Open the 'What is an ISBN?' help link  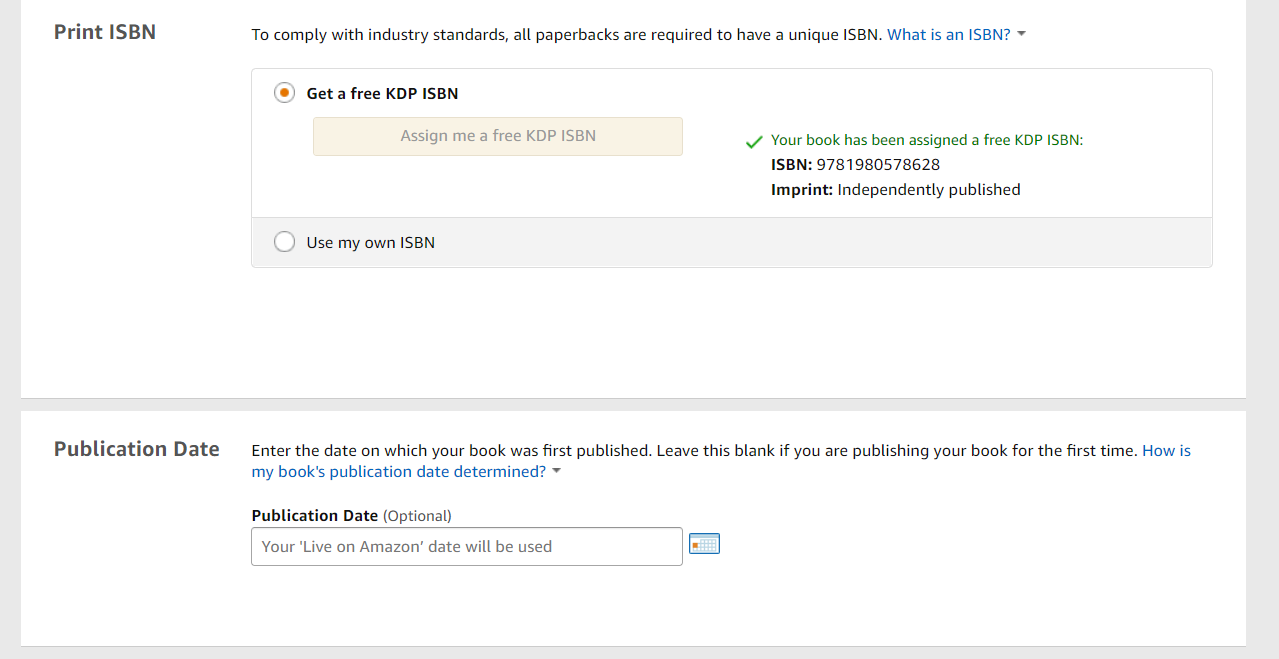click(948, 34)
